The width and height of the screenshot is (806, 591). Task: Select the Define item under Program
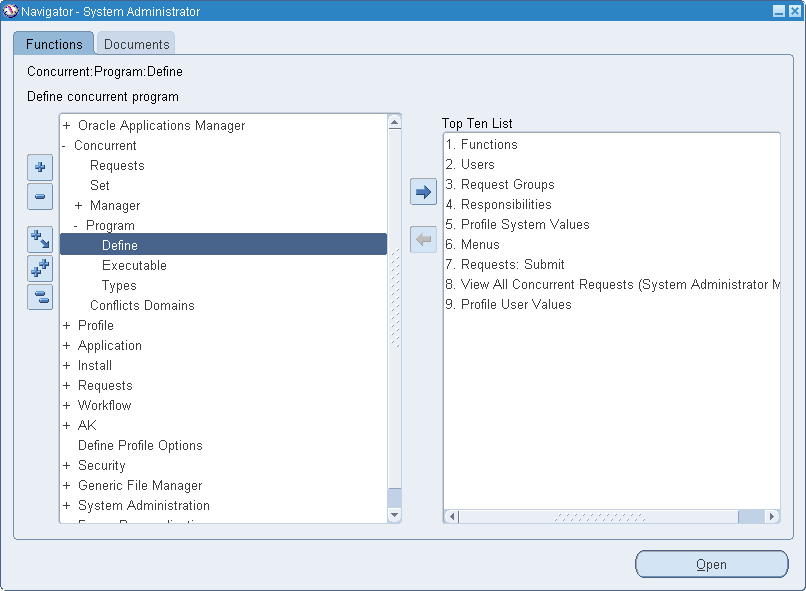pyautogui.click(x=224, y=245)
